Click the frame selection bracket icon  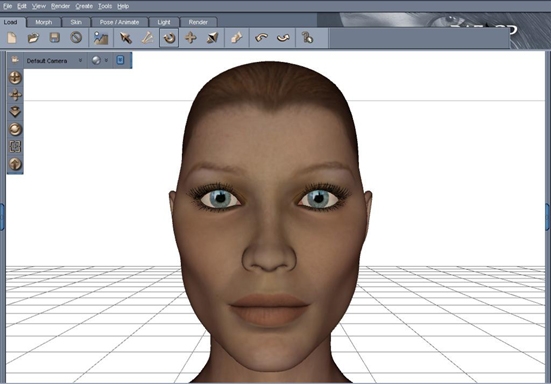click(15, 147)
